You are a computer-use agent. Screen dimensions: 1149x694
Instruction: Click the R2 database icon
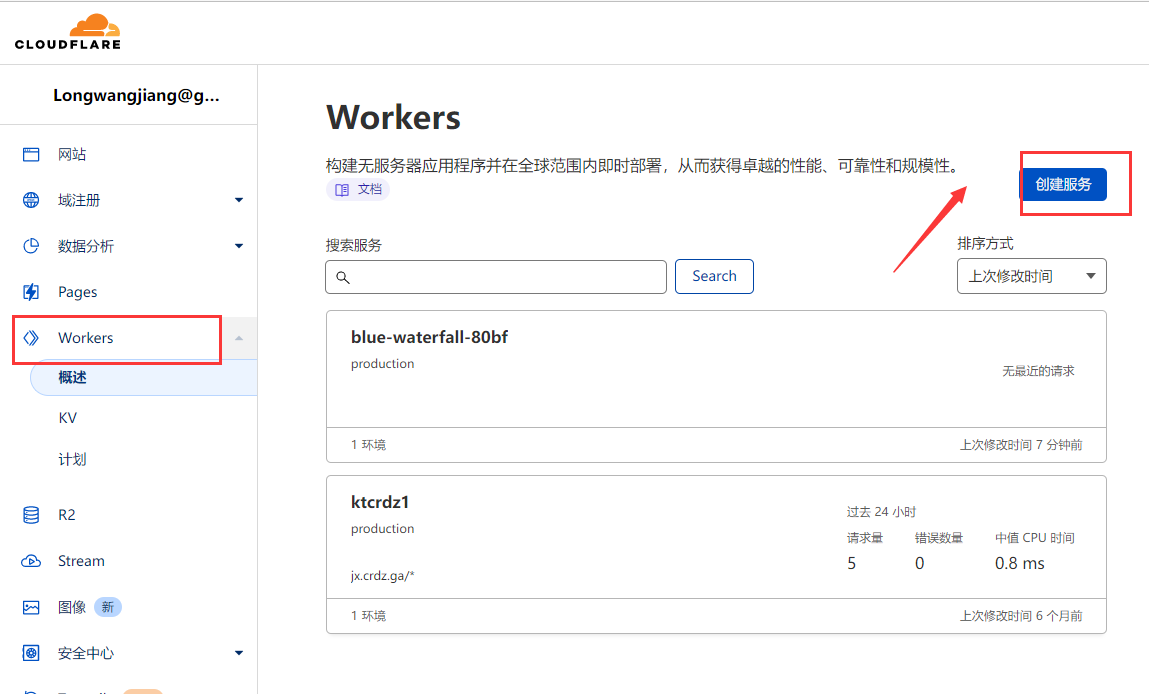[31, 515]
